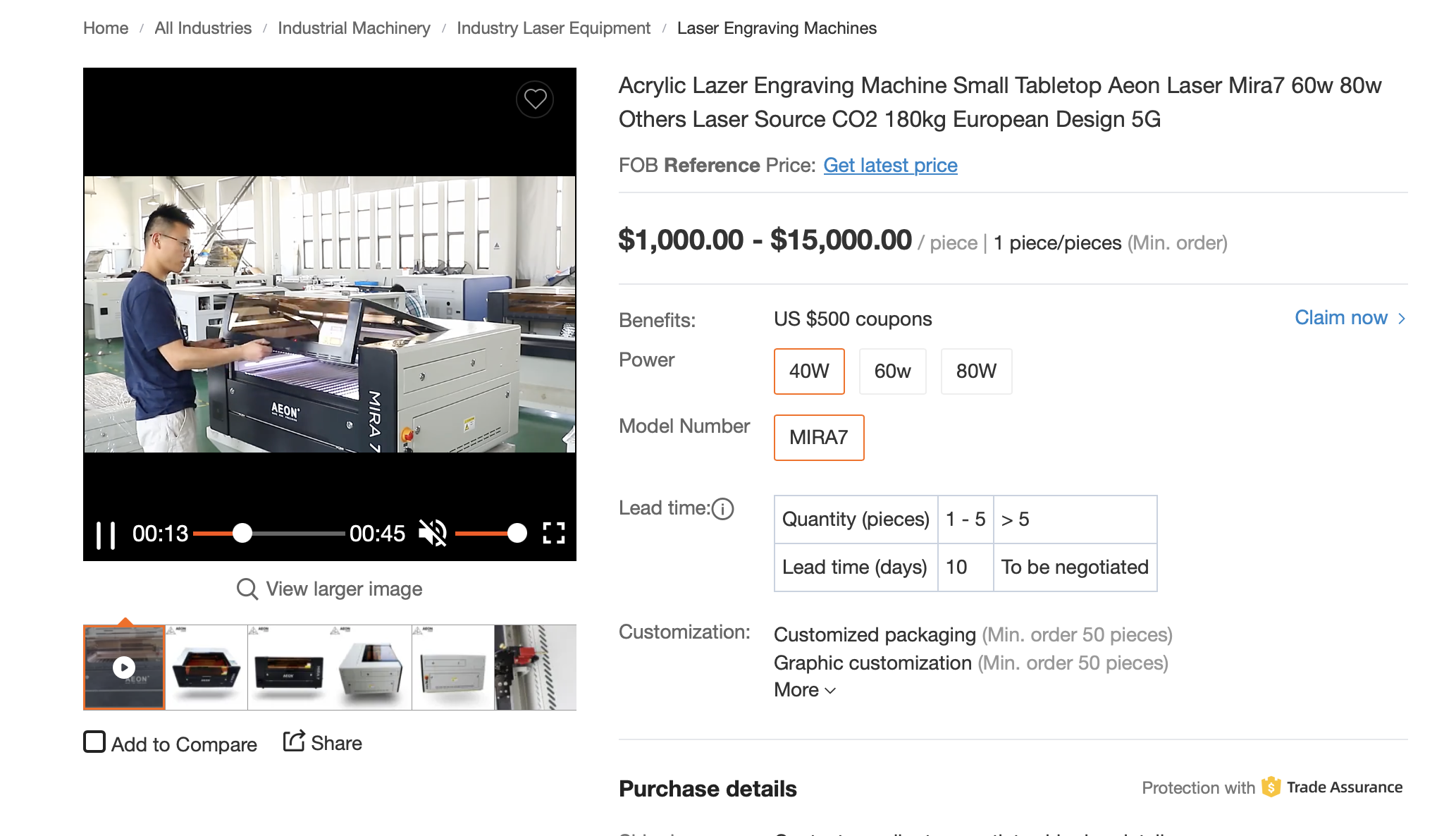
Task: Add product to favorites with heart icon
Action: [535, 99]
